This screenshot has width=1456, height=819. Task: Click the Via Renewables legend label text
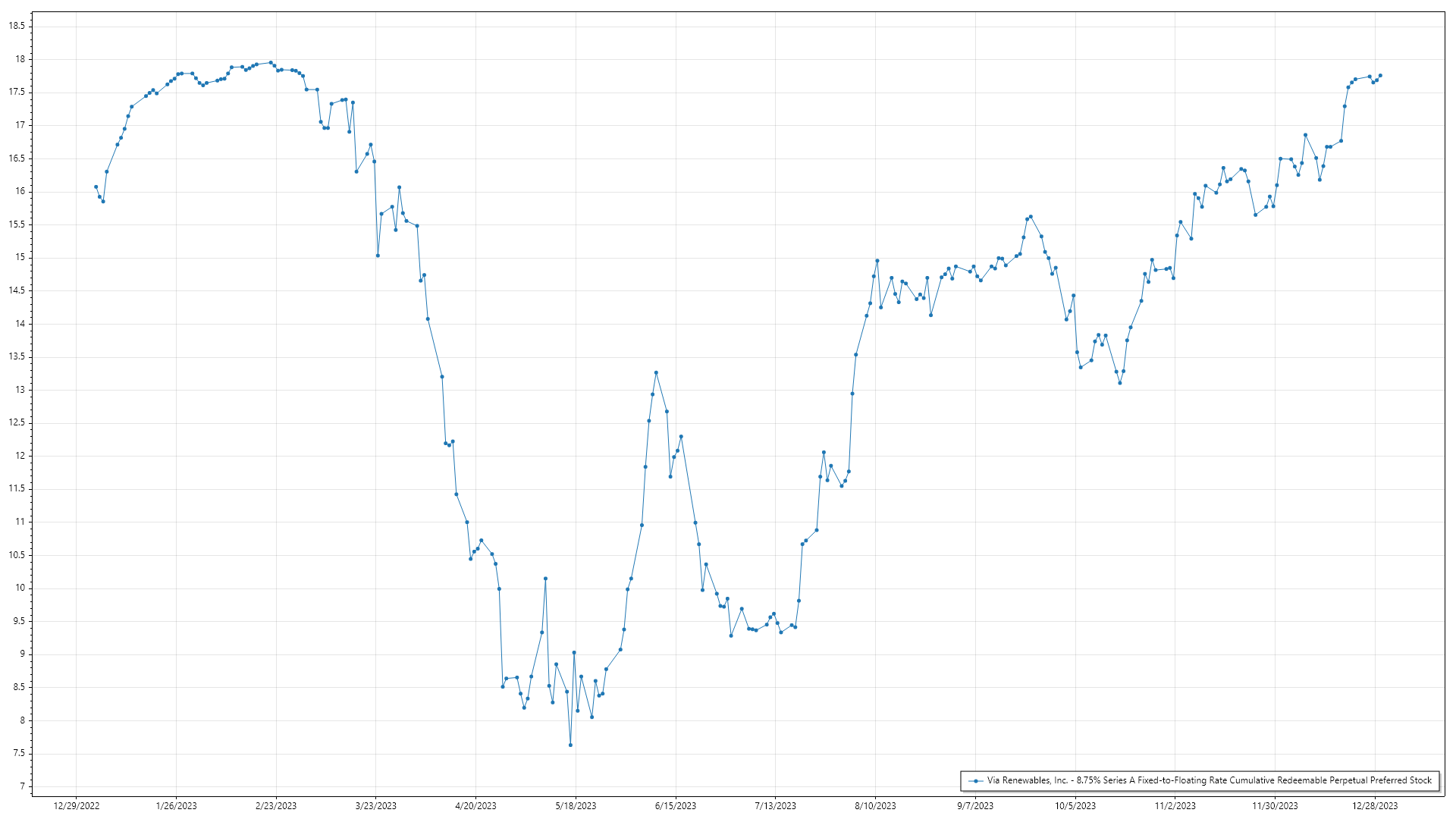point(1209,780)
